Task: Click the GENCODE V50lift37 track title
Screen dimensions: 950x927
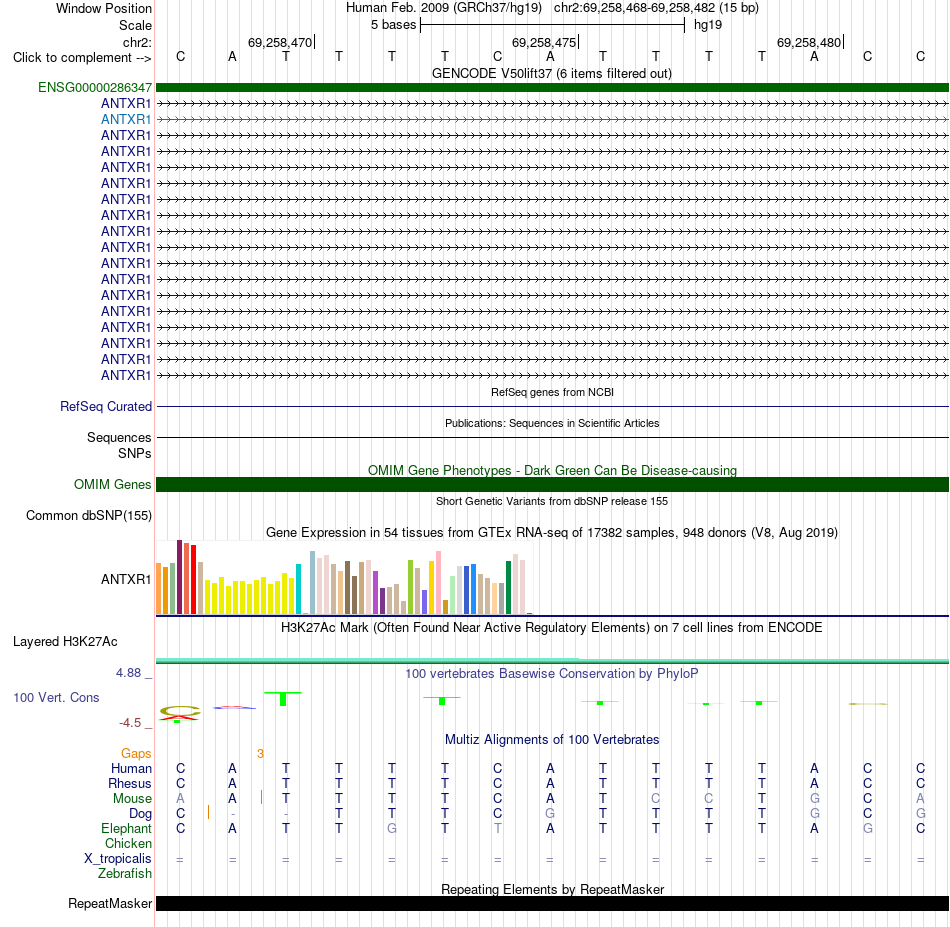Action: [x=552, y=73]
